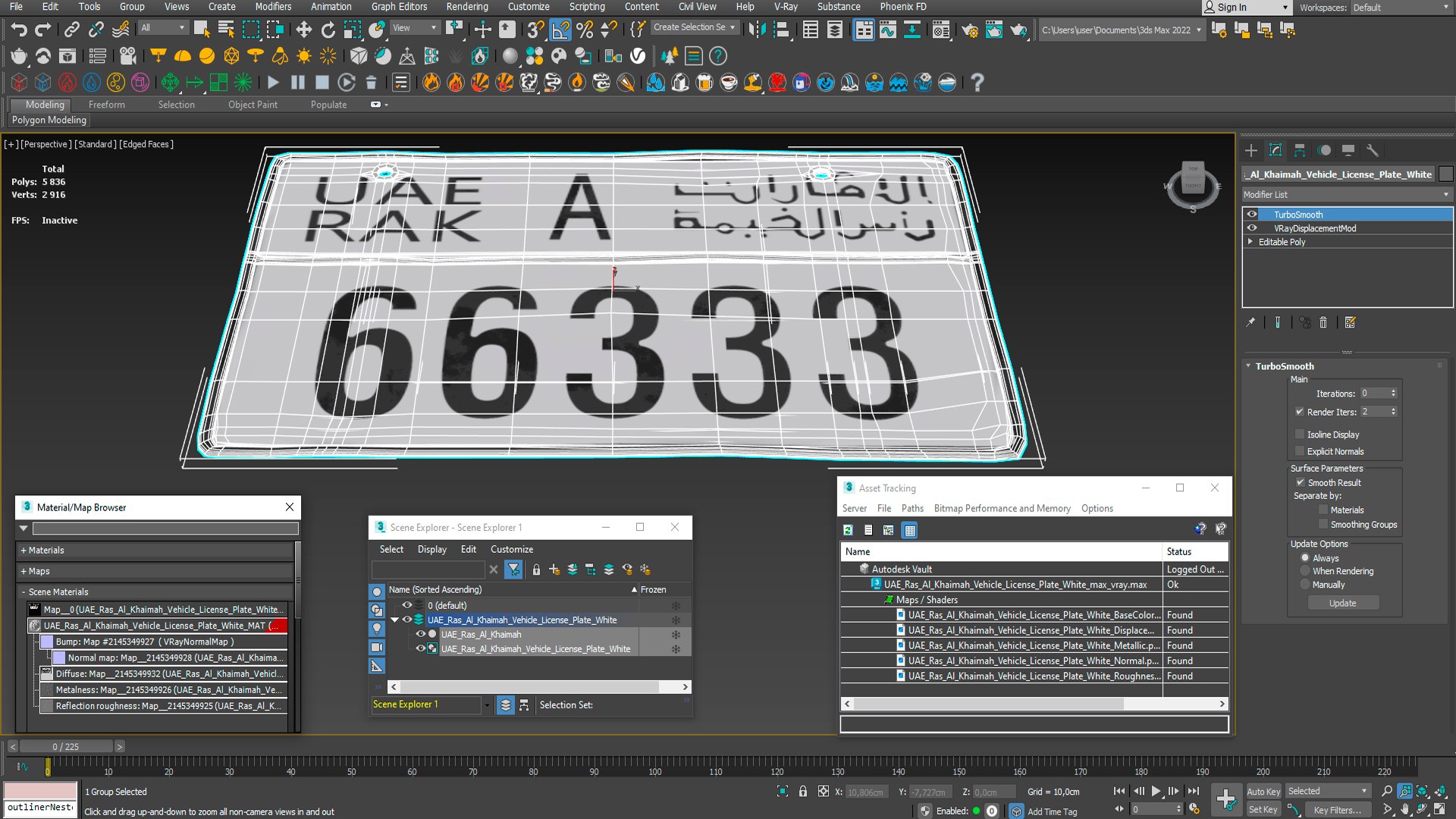Viewport: 1456px width, 819px height.
Task: Toggle TurboSmooth modifier eye visibility
Action: 1252,215
